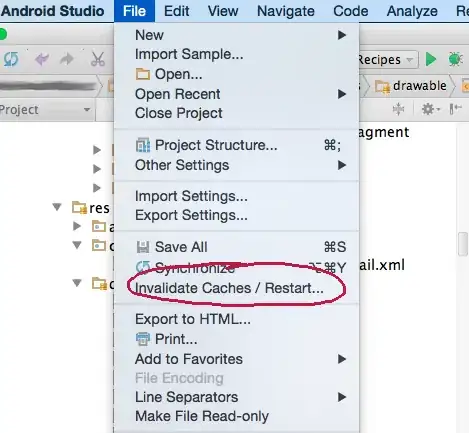Open the Edit menu

pyautogui.click(x=176, y=11)
